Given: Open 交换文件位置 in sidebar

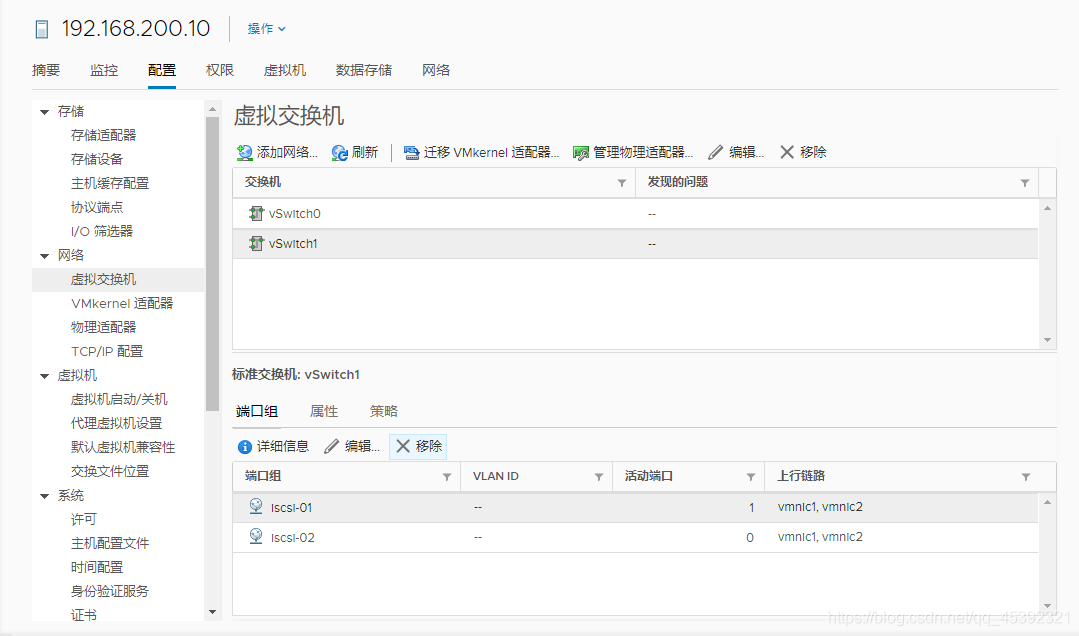Looking at the screenshot, I should pos(110,471).
